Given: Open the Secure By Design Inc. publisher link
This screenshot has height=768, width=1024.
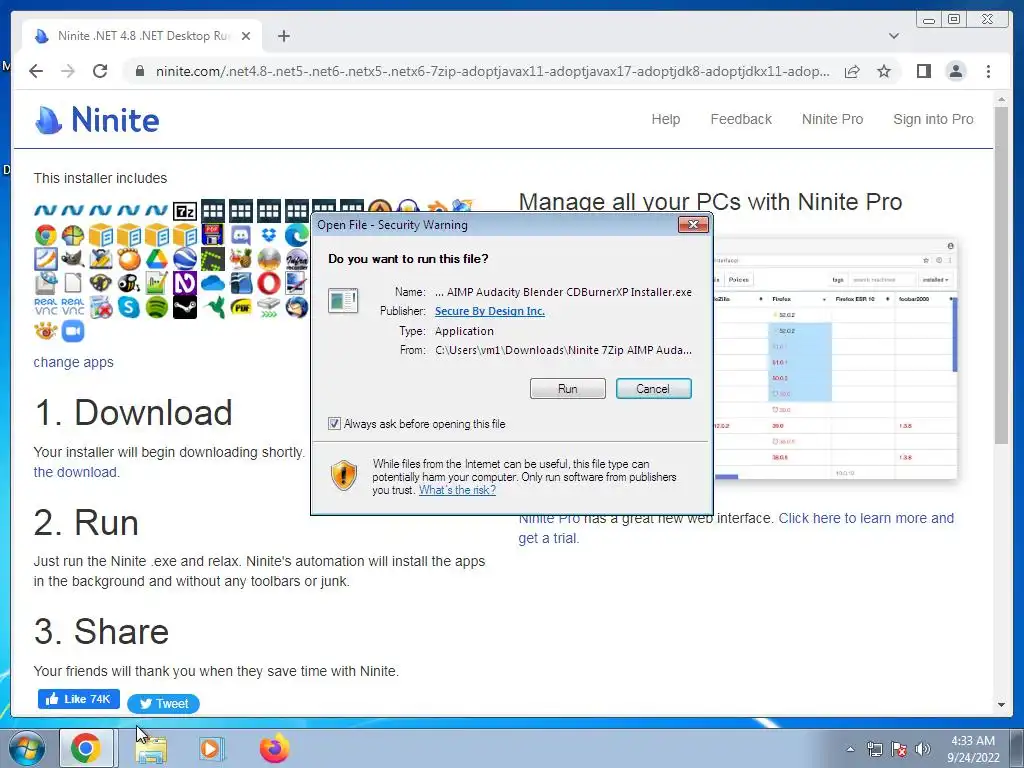Looking at the screenshot, I should point(490,311).
